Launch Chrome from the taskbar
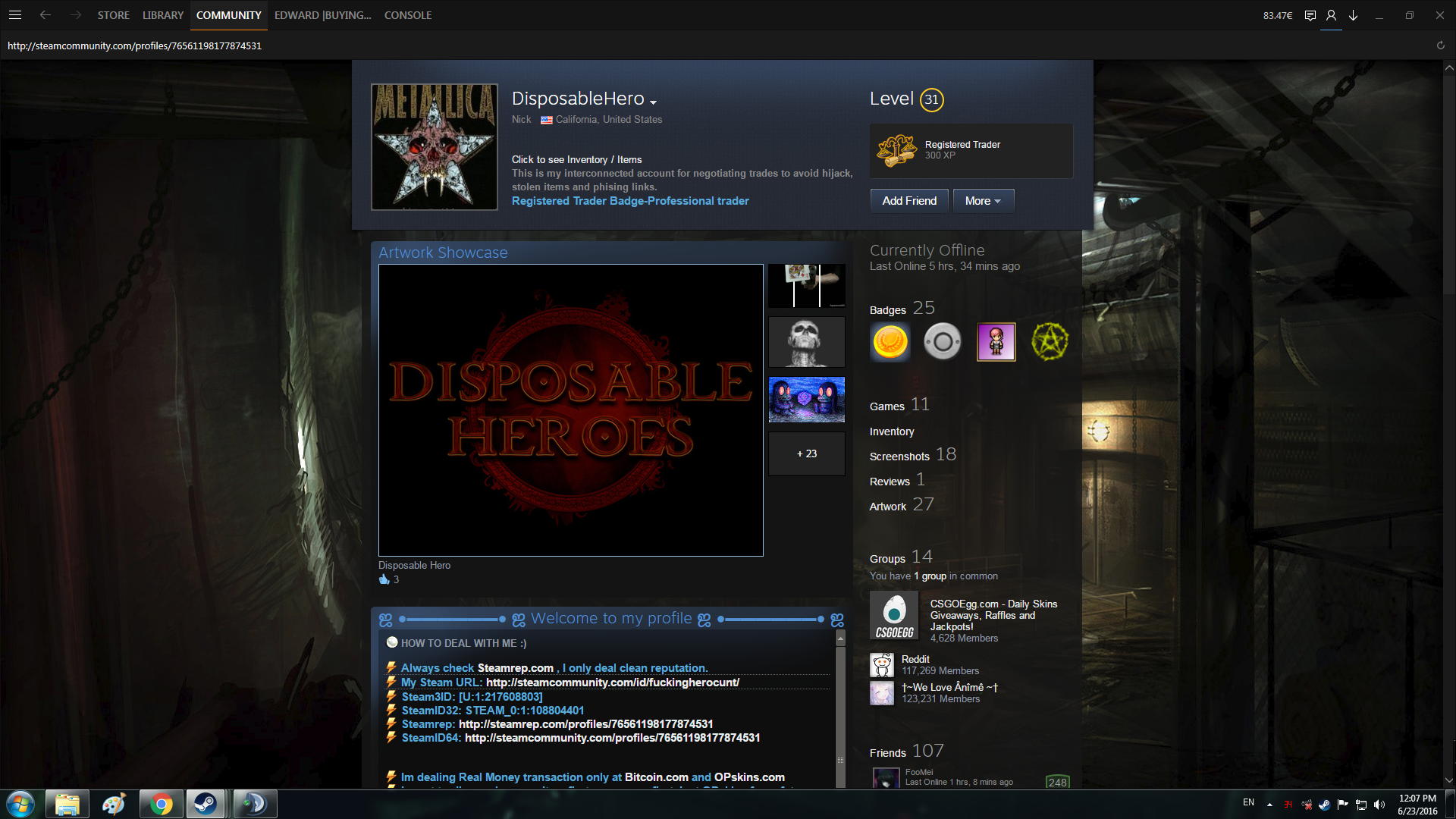 pyautogui.click(x=161, y=804)
